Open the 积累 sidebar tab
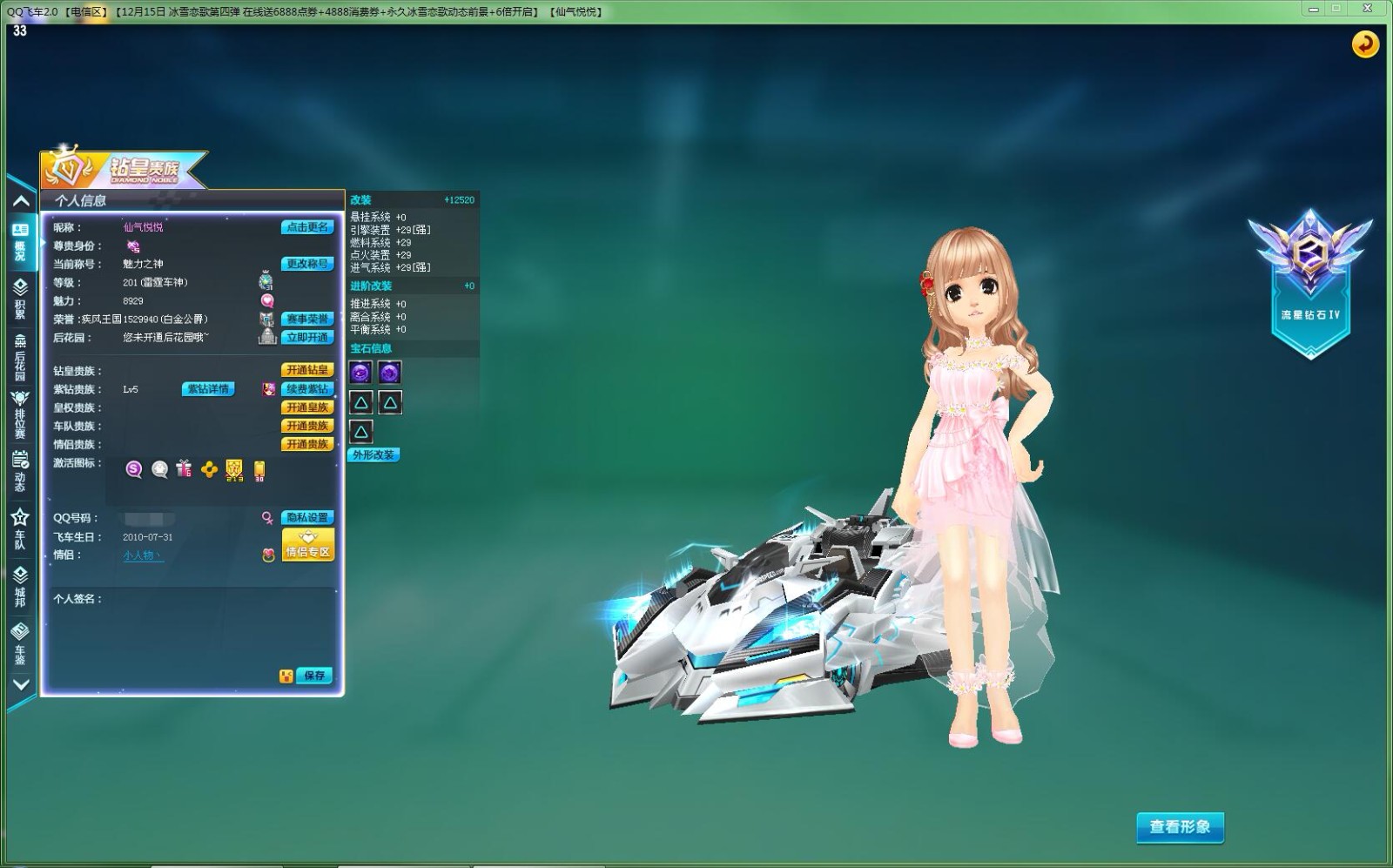The image size is (1393, 868). pyautogui.click(x=20, y=299)
